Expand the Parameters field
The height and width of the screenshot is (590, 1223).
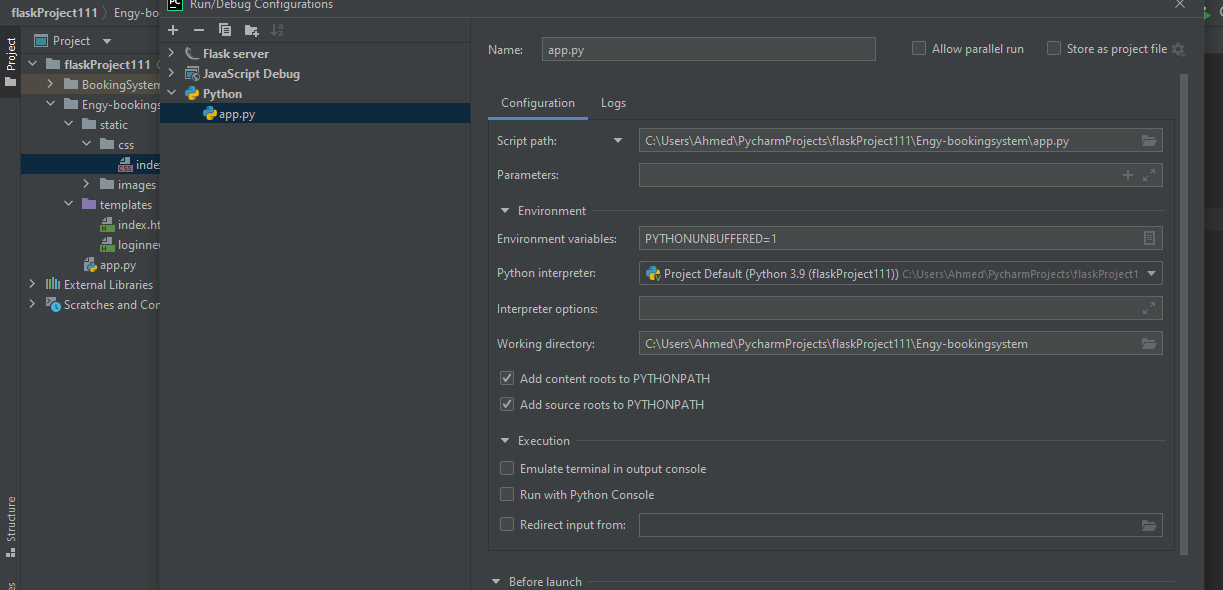[1149, 175]
